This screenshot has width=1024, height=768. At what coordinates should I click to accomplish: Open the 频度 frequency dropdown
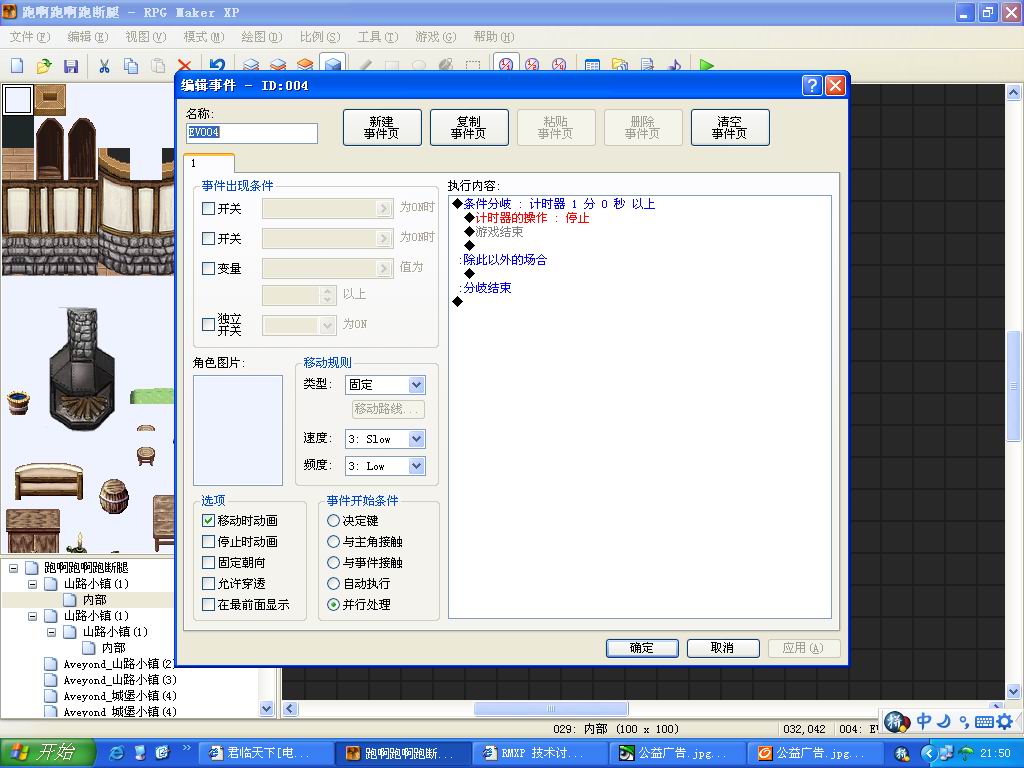417,466
